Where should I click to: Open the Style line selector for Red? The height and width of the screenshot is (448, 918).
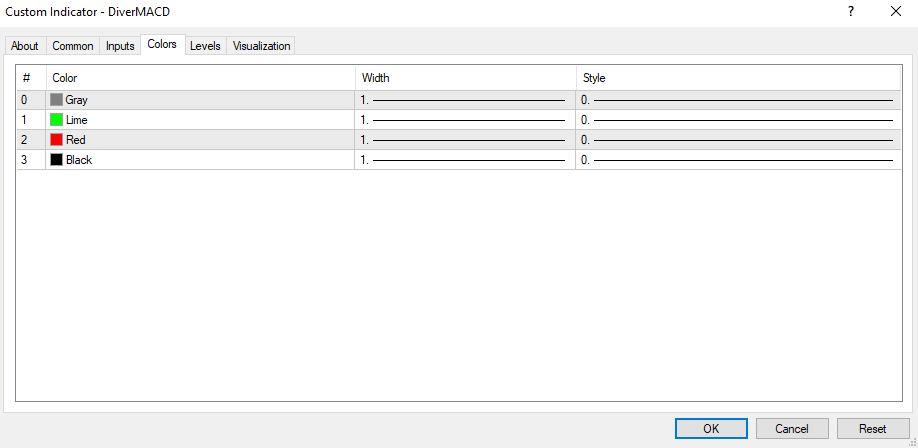coord(738,140)
